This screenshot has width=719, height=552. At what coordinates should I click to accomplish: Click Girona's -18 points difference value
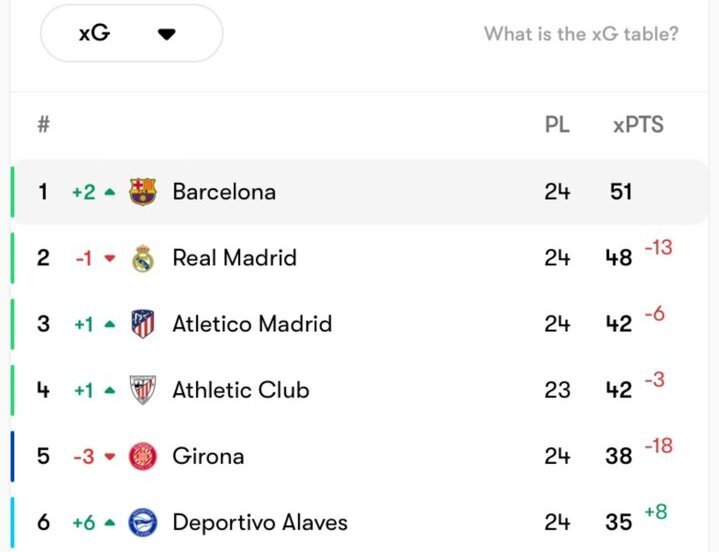coord(658,446)
